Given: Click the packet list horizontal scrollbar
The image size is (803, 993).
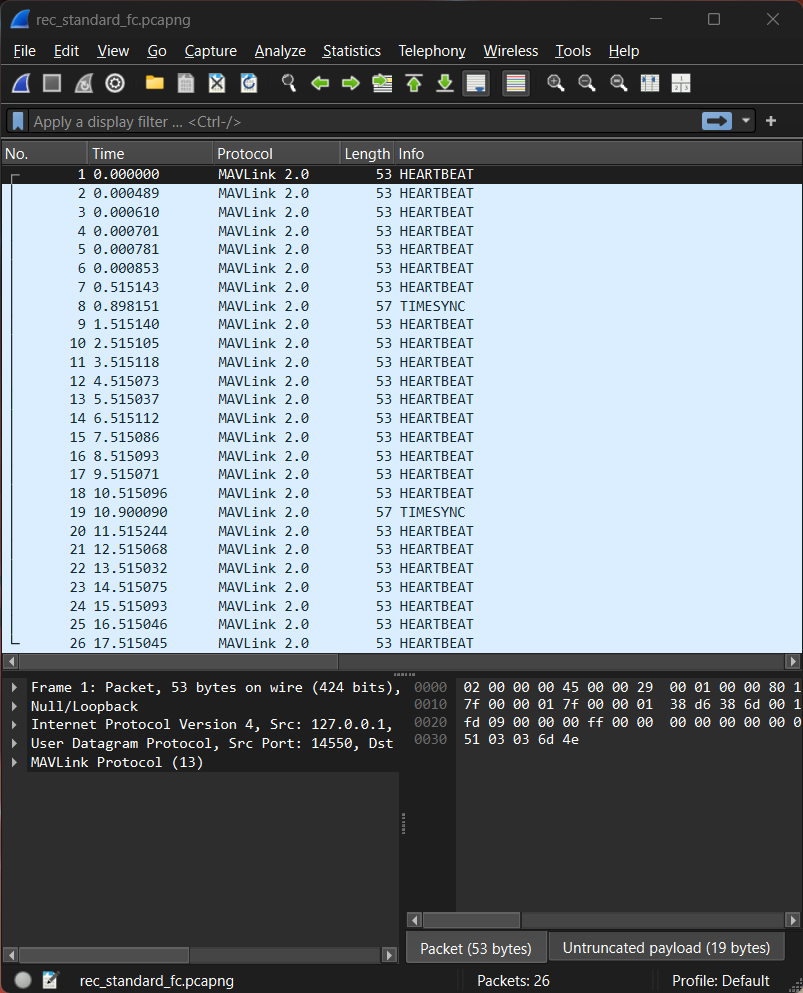Looking at the screenshot, I should [x=170, y=662].
